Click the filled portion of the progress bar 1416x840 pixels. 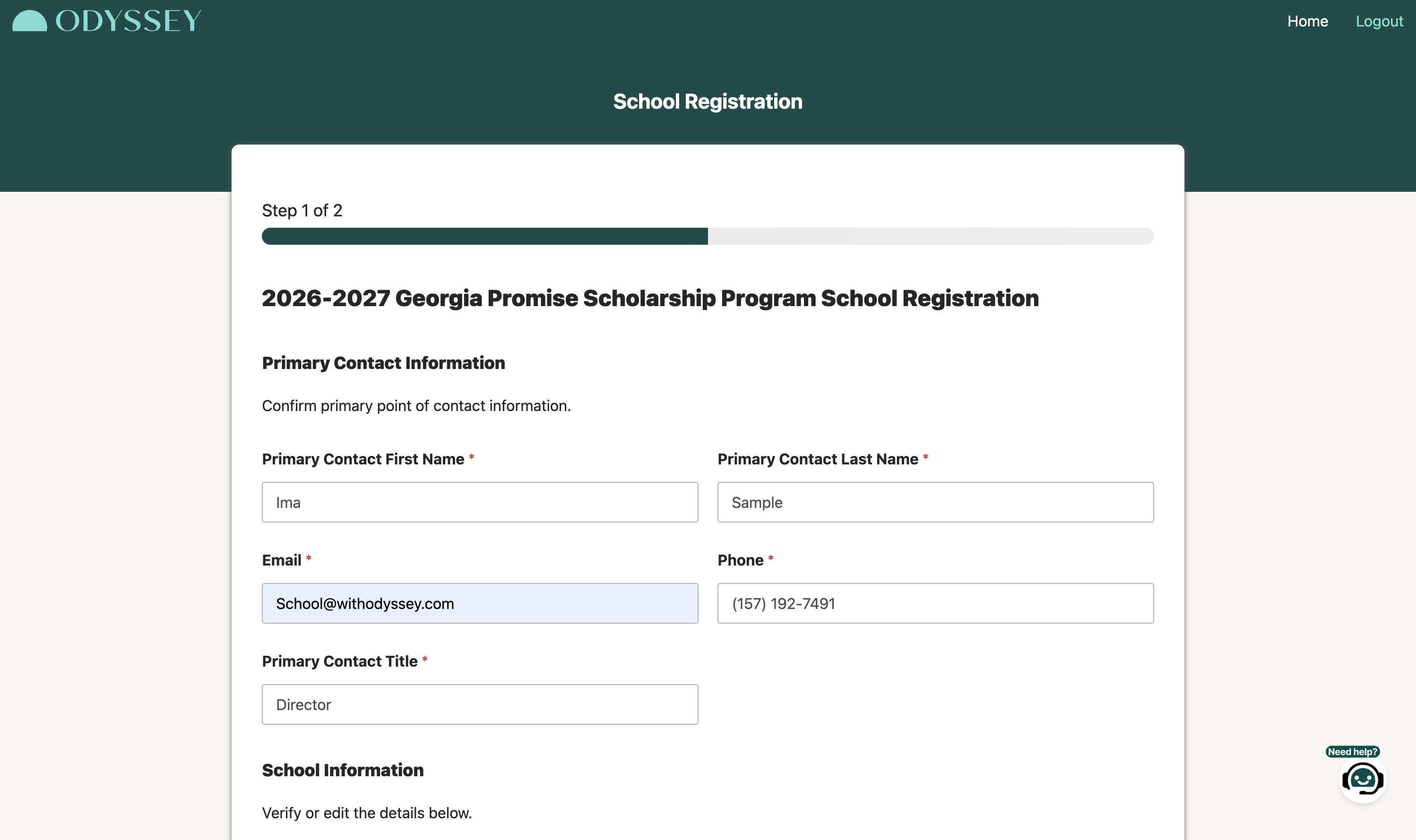(484, 236)
